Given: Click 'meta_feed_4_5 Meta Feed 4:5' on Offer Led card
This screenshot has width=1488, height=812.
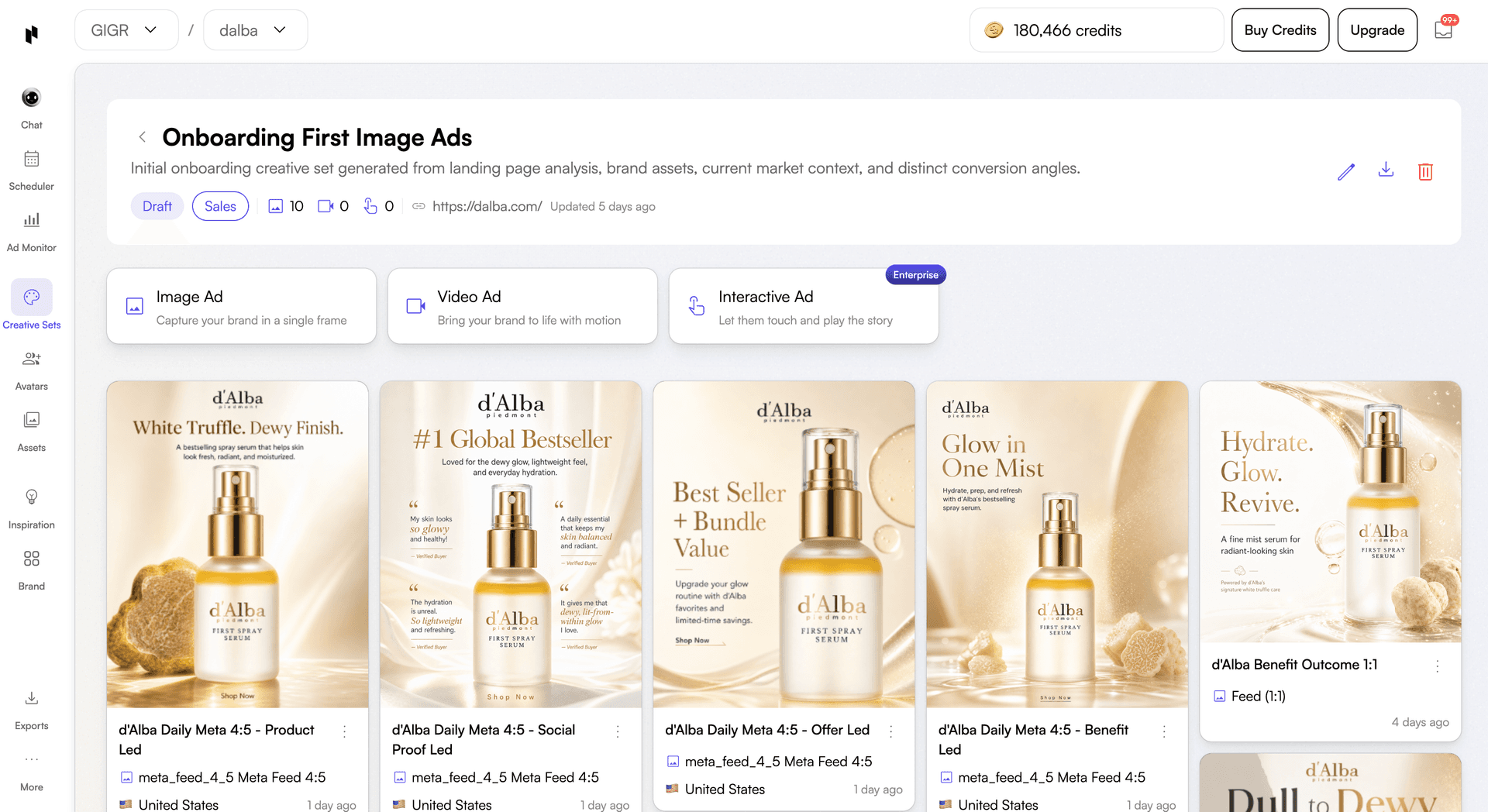Looking at the screenshot, I should click(778, 762).
